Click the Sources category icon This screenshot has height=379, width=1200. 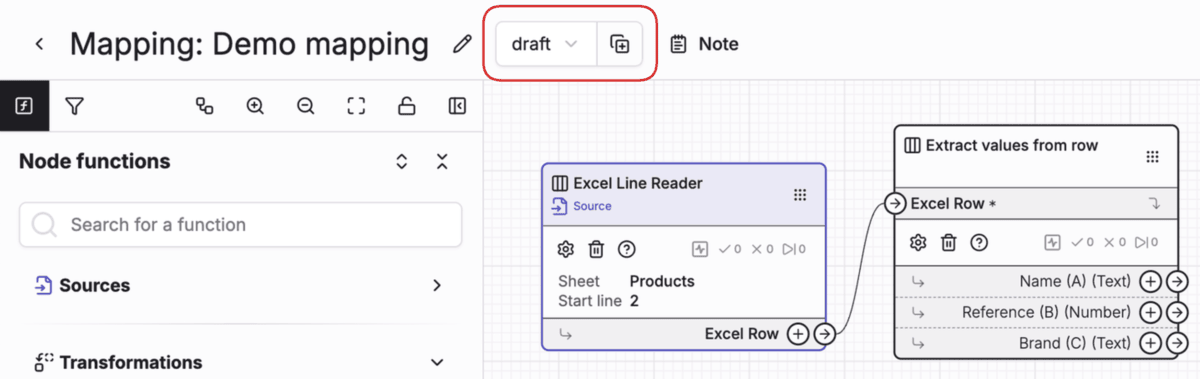43,286
